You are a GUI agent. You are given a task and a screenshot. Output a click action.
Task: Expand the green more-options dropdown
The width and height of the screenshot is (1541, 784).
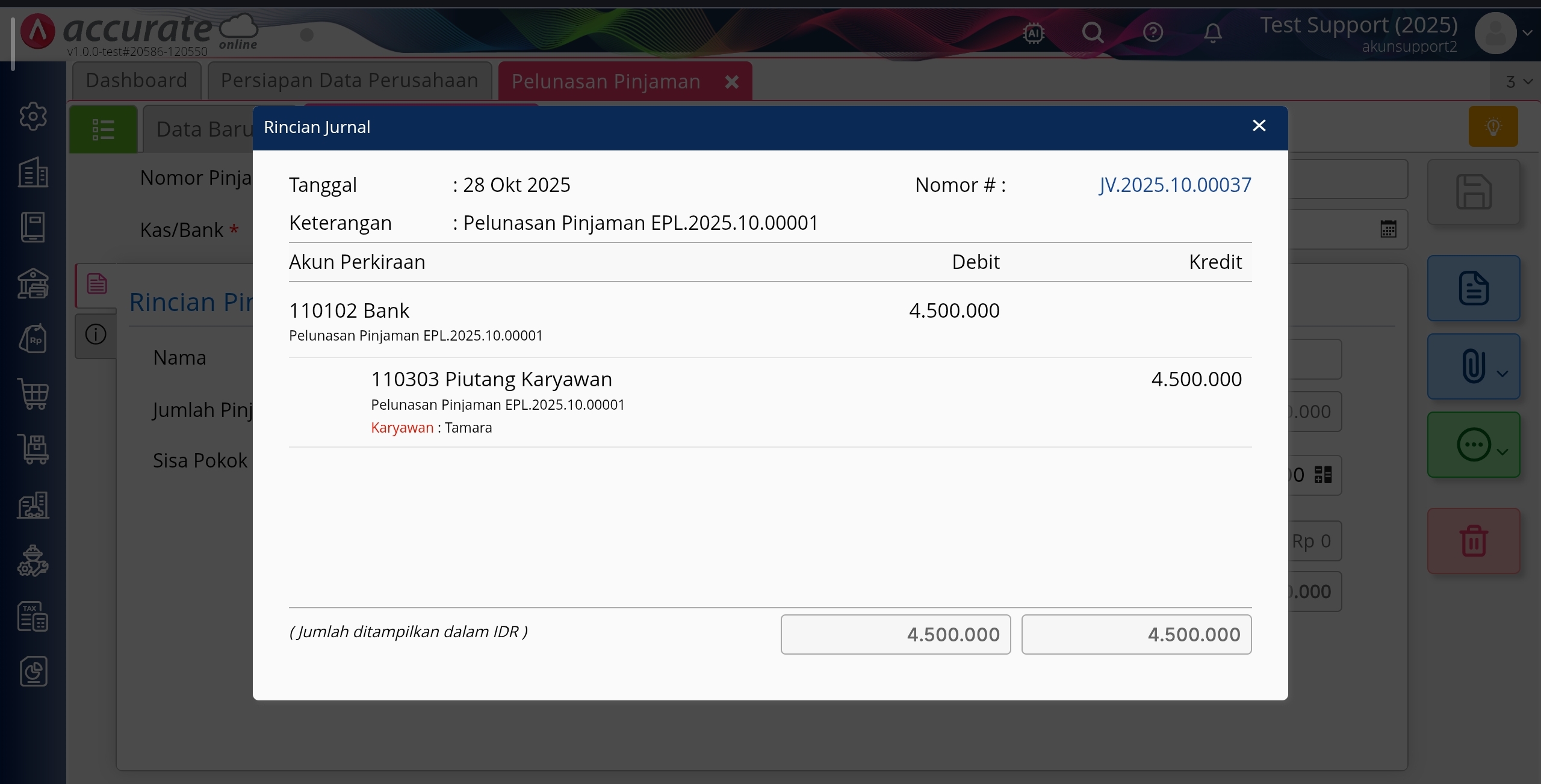1502,452
